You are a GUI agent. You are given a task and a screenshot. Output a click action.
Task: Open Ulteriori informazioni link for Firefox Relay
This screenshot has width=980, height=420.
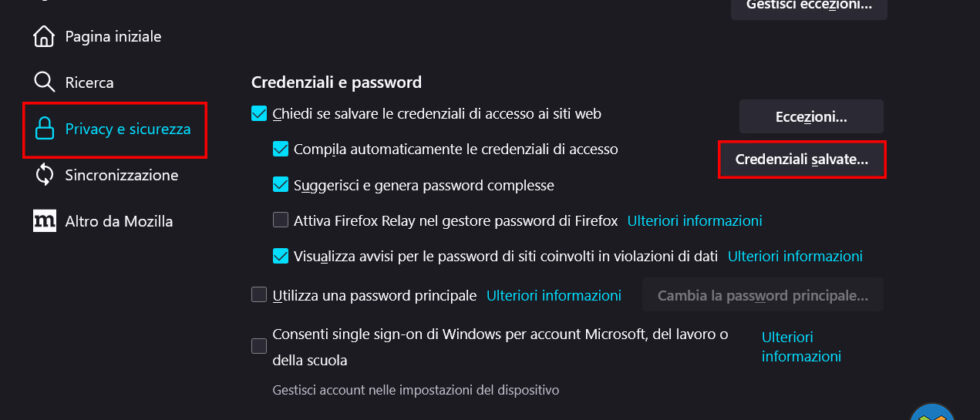[x=694, y=221]
